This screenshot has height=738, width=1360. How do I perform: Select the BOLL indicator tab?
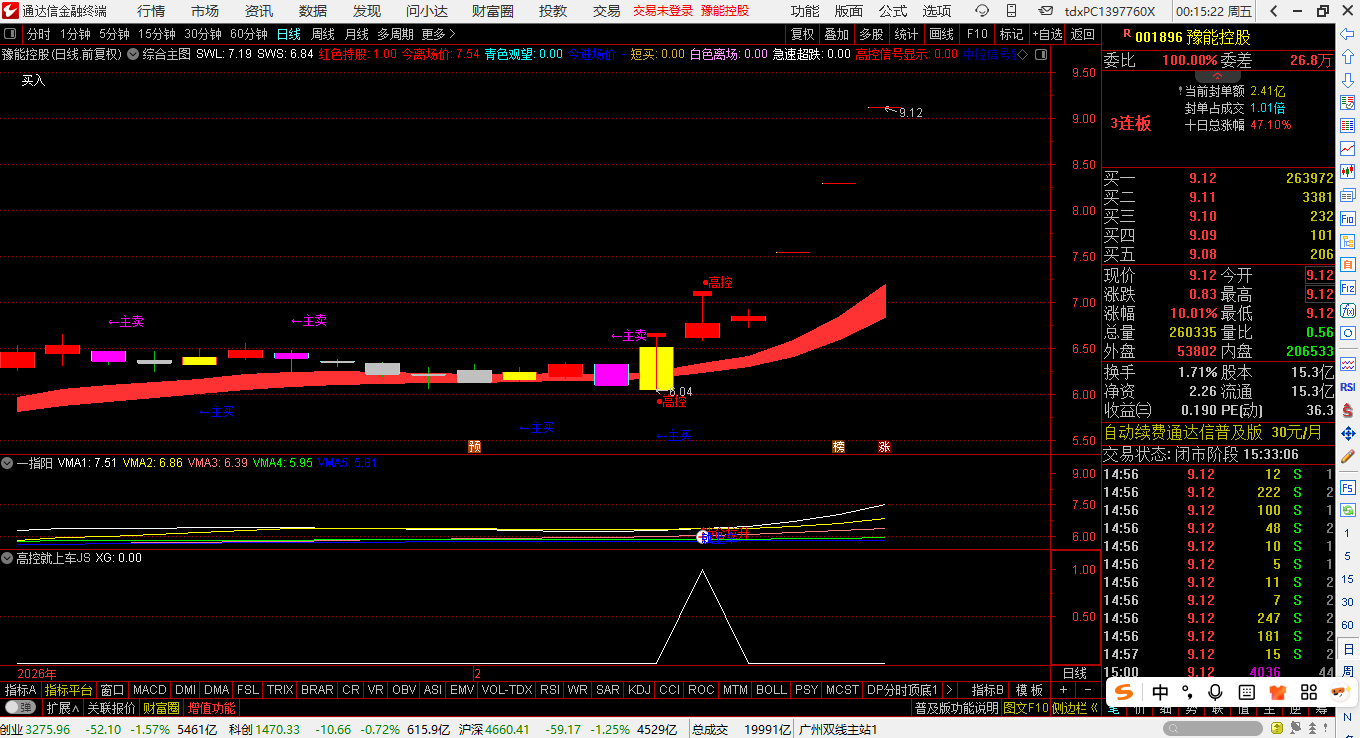(771, 690)
